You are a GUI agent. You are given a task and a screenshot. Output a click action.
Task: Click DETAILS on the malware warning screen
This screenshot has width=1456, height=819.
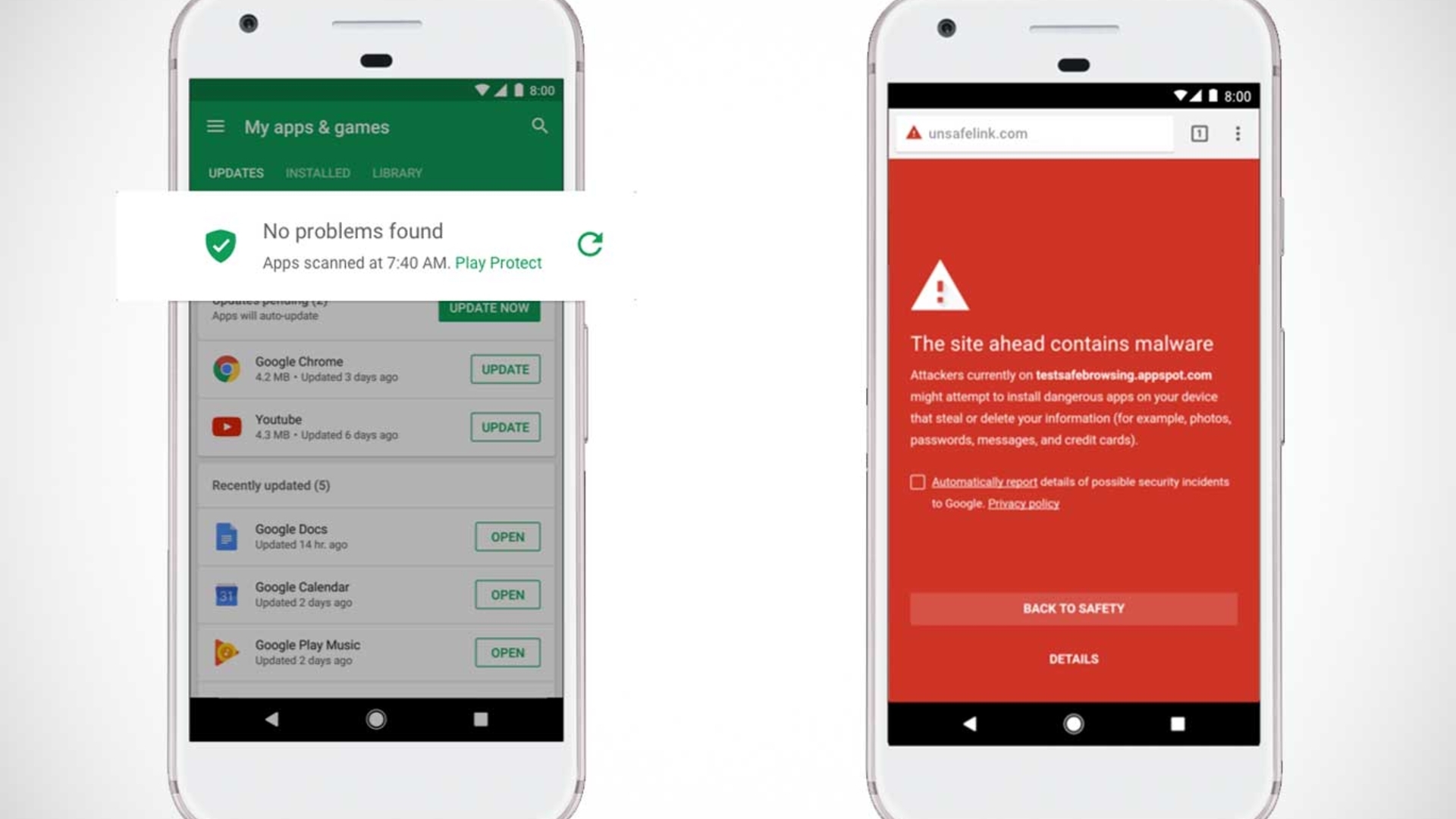point(1074,658)
